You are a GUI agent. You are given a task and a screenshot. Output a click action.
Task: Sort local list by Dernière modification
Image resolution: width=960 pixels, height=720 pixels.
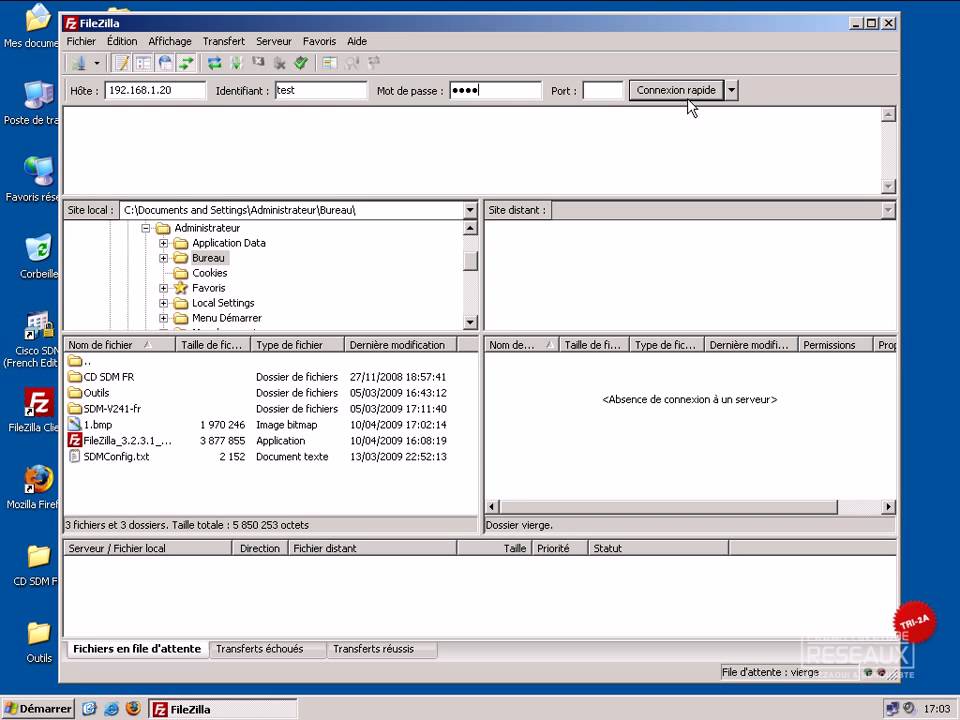coord(400,345)
